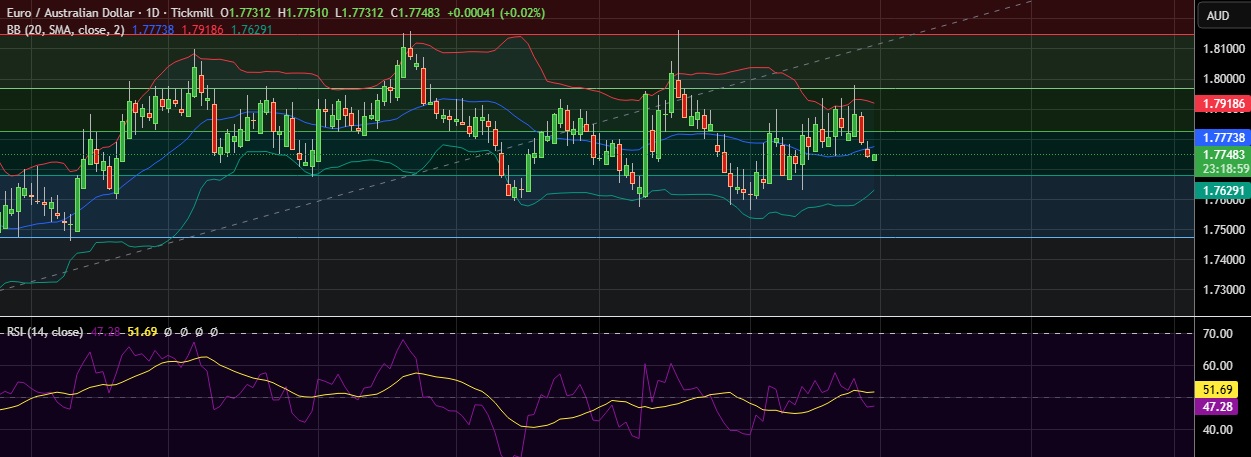Click the red 1.79186 upper band price label

coord(1224,103)
